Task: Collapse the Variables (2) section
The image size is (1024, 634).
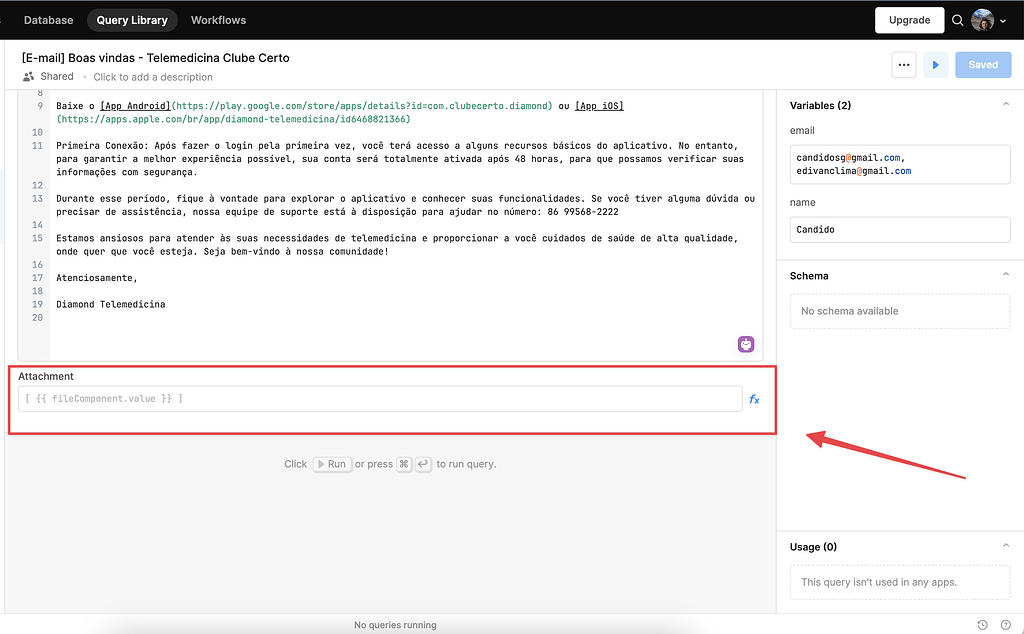Action: [x=1005, y=105]
